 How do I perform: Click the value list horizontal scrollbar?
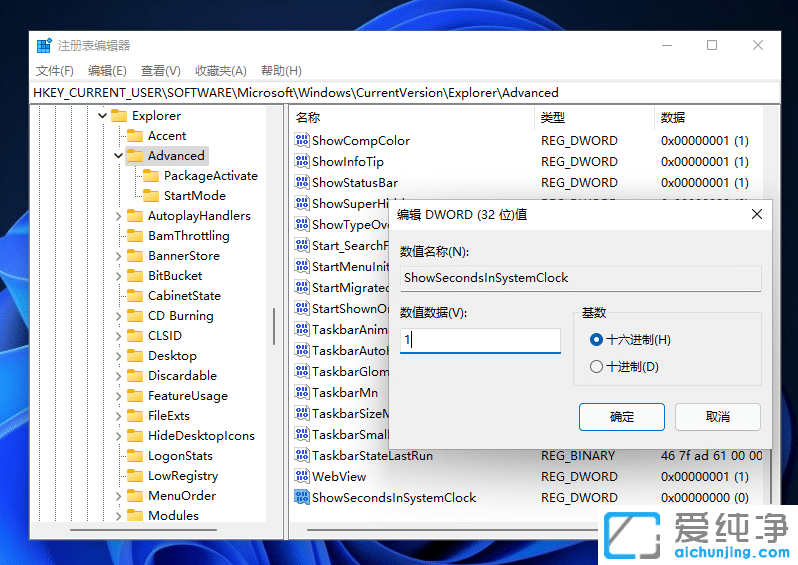tap(452, 530)
